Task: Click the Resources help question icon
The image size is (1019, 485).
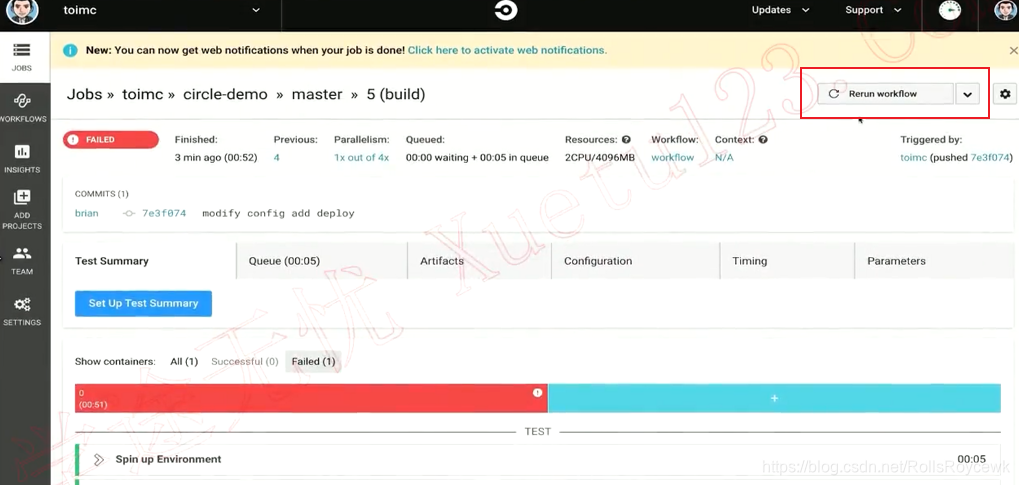Action: pyautogui.click(x=626, y=139)
